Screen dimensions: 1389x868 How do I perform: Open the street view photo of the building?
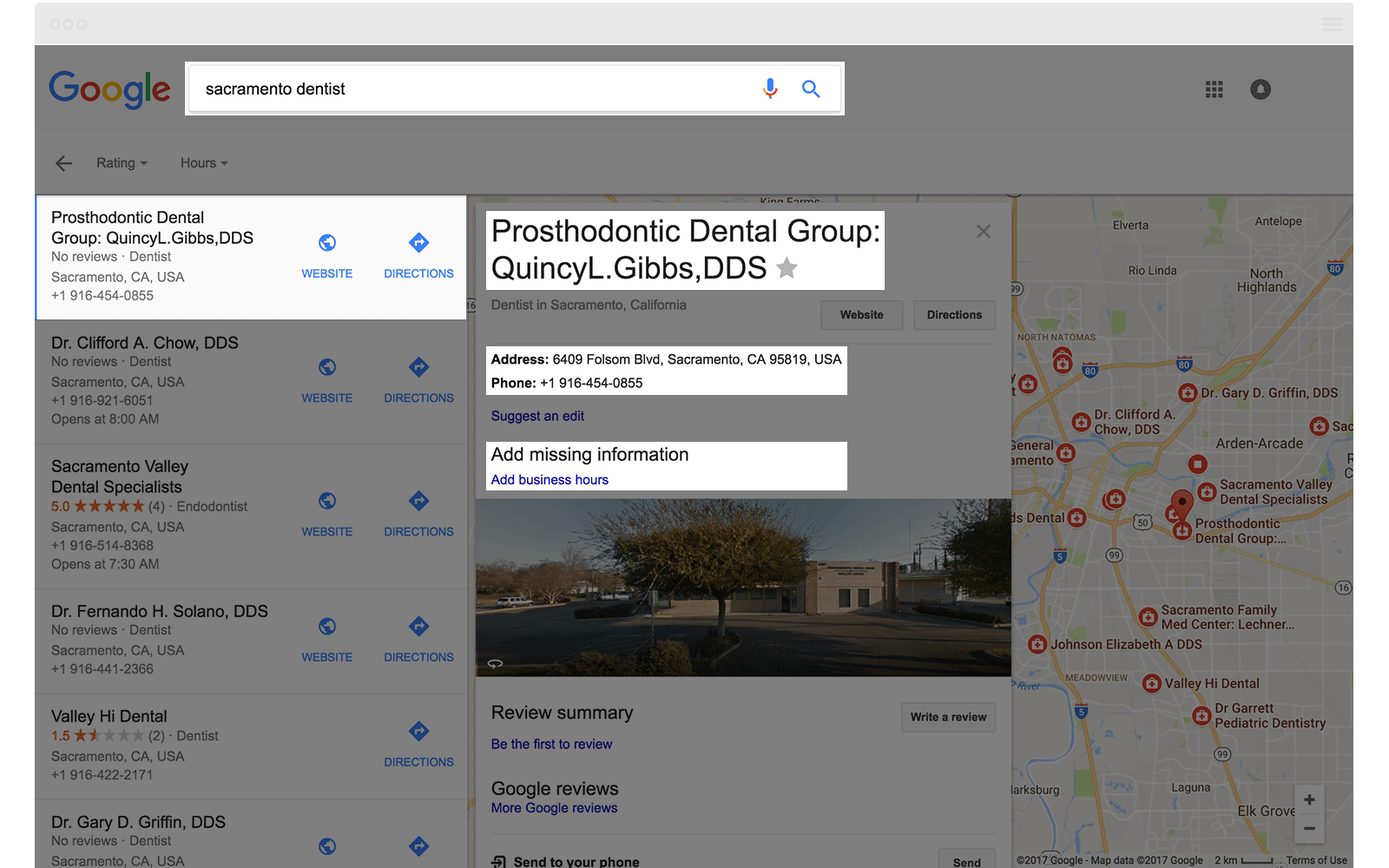tap(743, 588)
